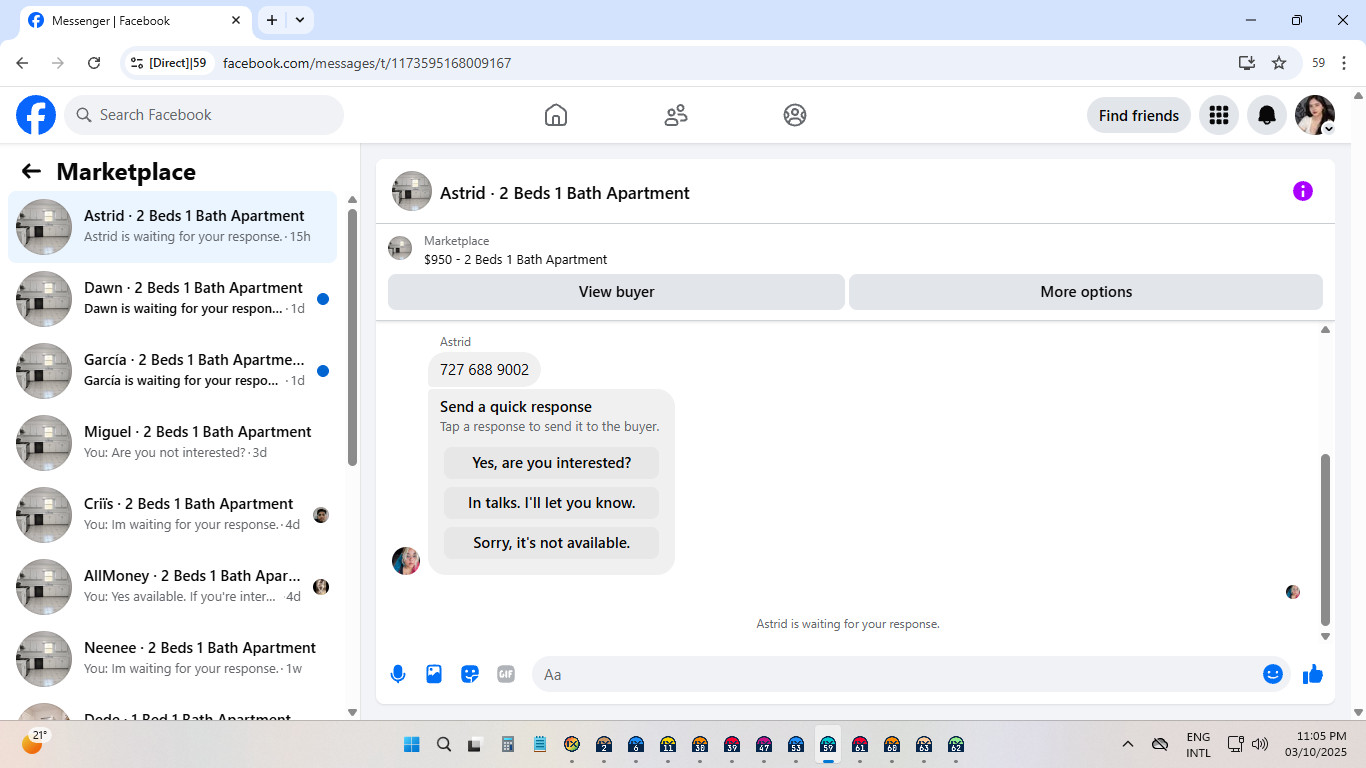This screenshot has width=1366, height=768.
Task: Open the $950 - 2 Beds 1 Bath Apartment listing
Action: coord(515,259)
